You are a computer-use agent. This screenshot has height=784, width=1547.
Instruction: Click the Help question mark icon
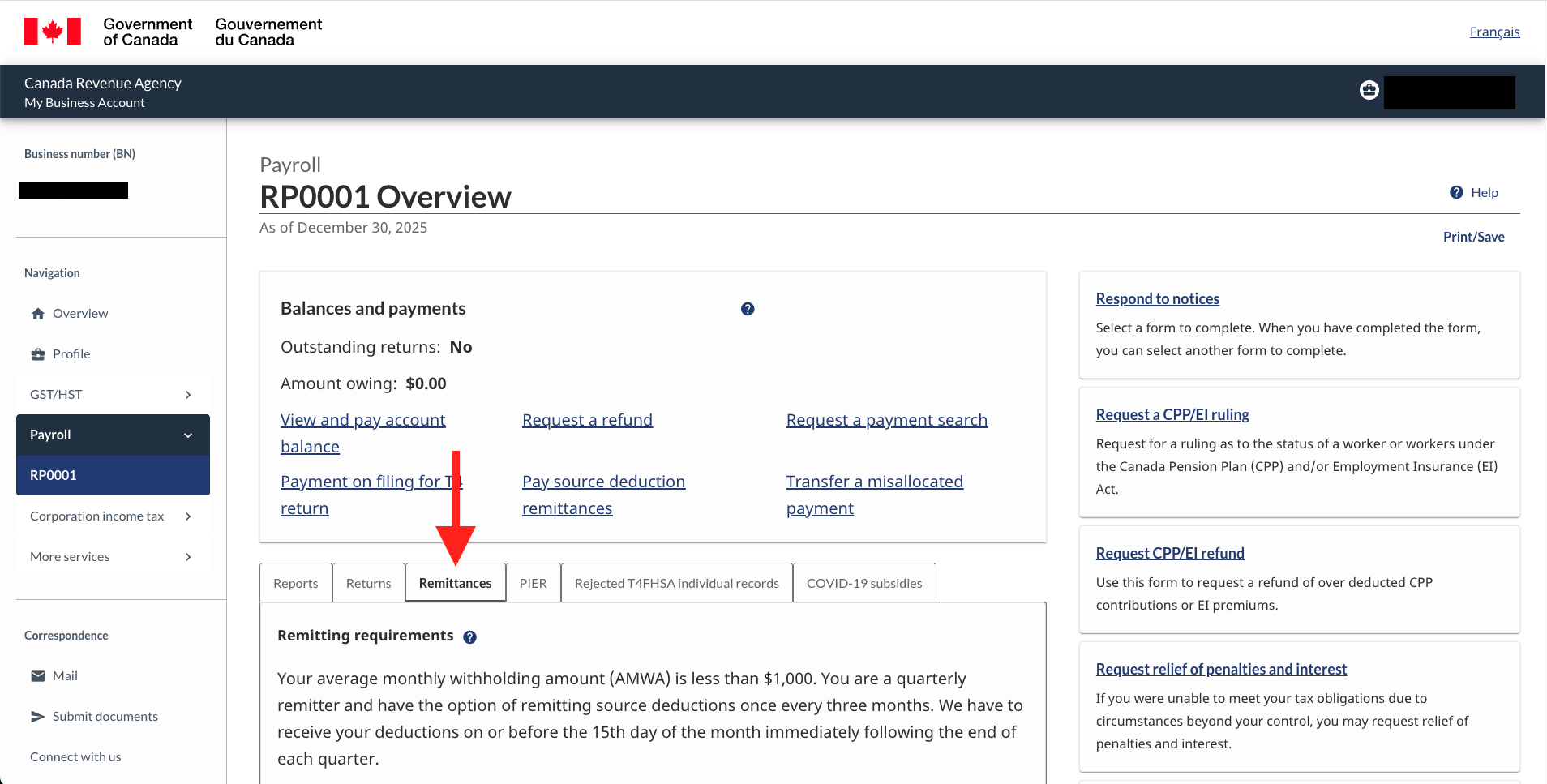coord(1456,192)
